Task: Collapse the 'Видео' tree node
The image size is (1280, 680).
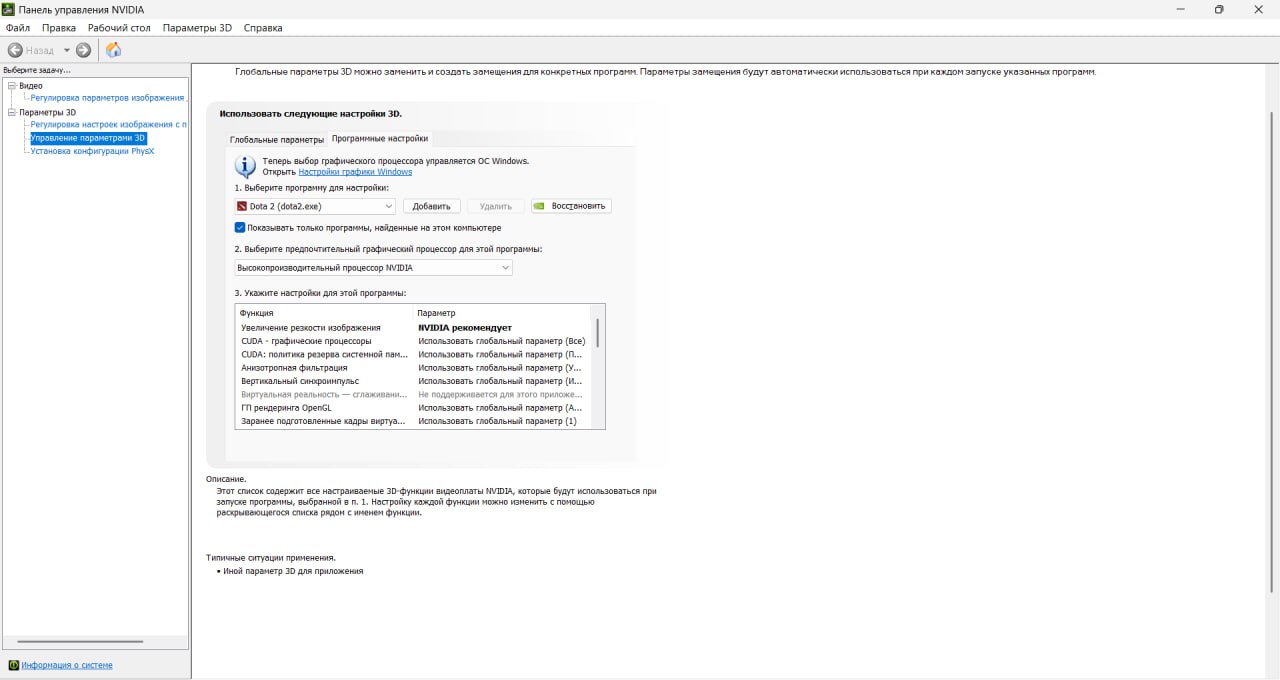Action: [11, 86]
